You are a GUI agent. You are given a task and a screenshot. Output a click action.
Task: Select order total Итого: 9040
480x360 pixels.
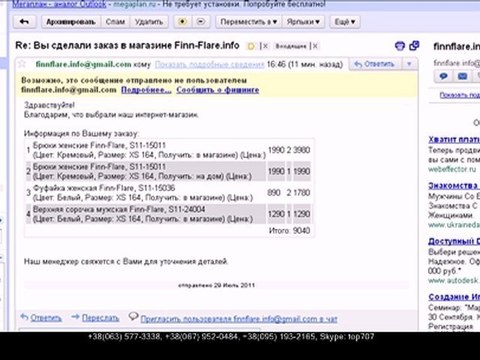289,230
